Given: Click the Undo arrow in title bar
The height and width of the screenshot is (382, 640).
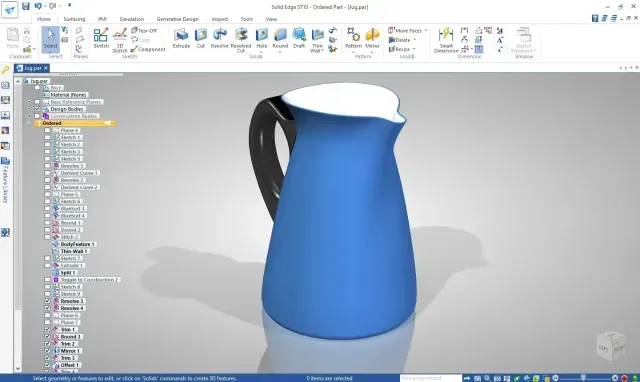Looking at the screenshot, I should [x=38, y=6].
